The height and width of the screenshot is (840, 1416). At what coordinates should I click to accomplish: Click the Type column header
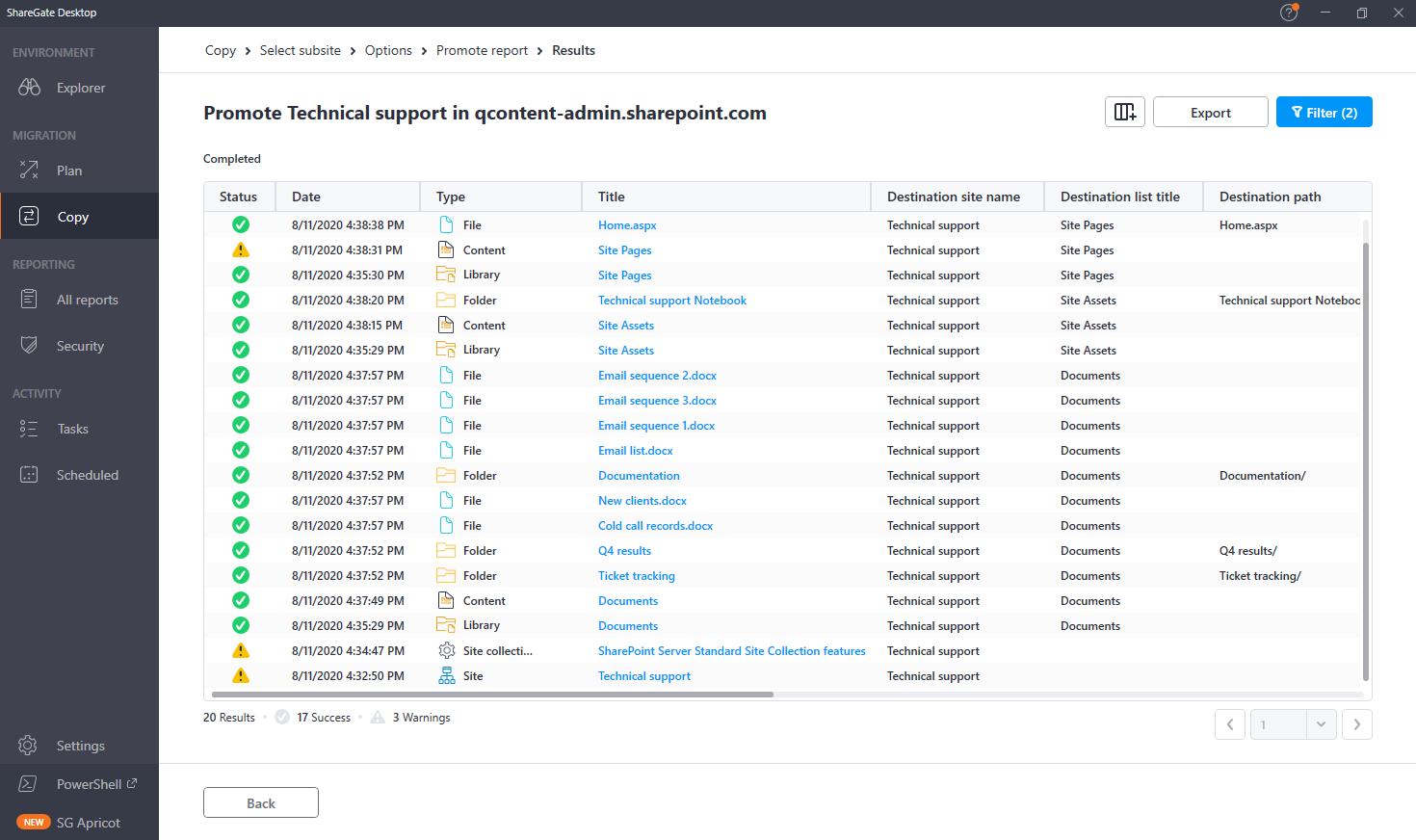coord(501,197)
